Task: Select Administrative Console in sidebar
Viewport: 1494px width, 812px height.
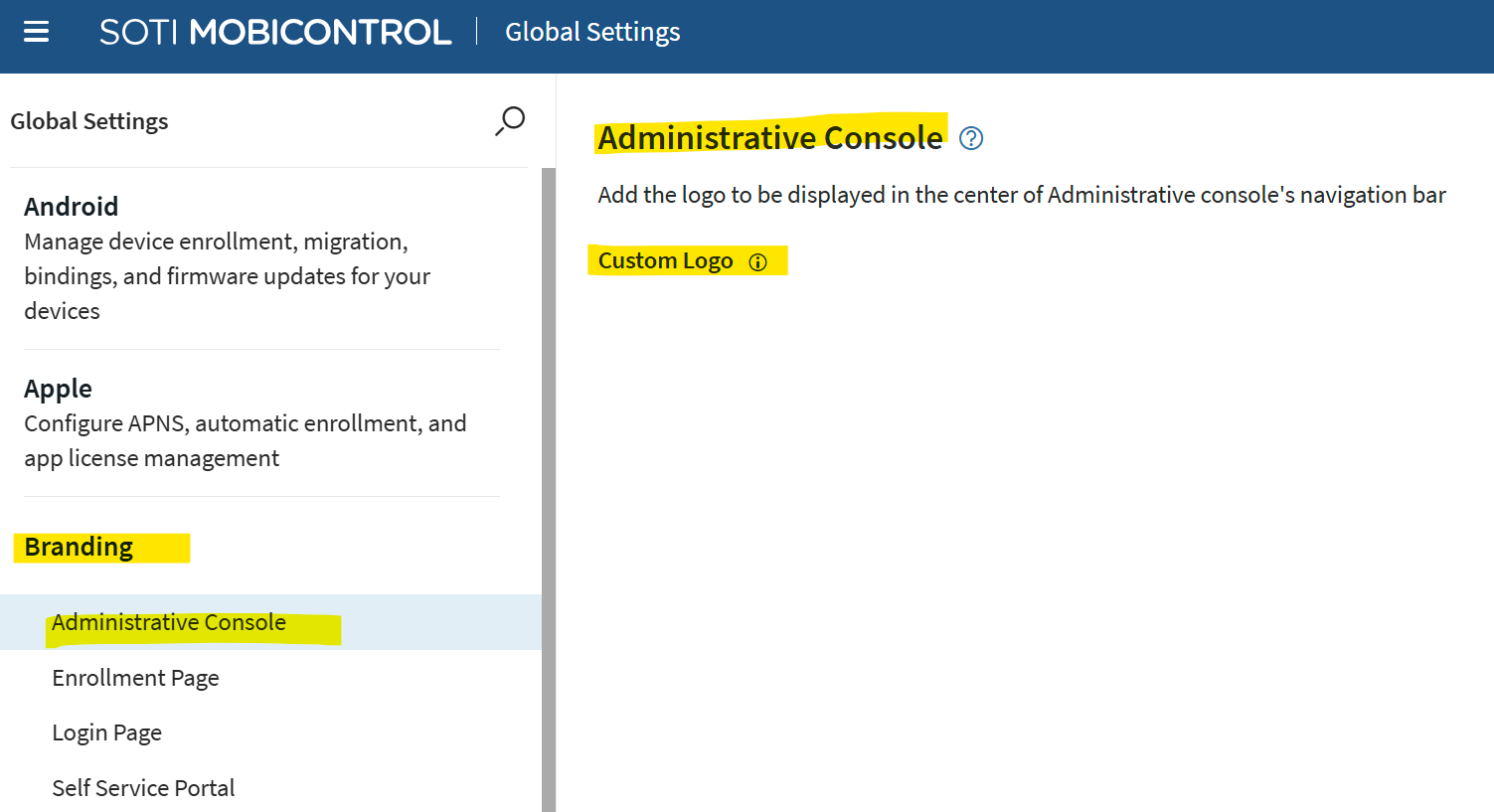Action: click(x=169, y=622)
